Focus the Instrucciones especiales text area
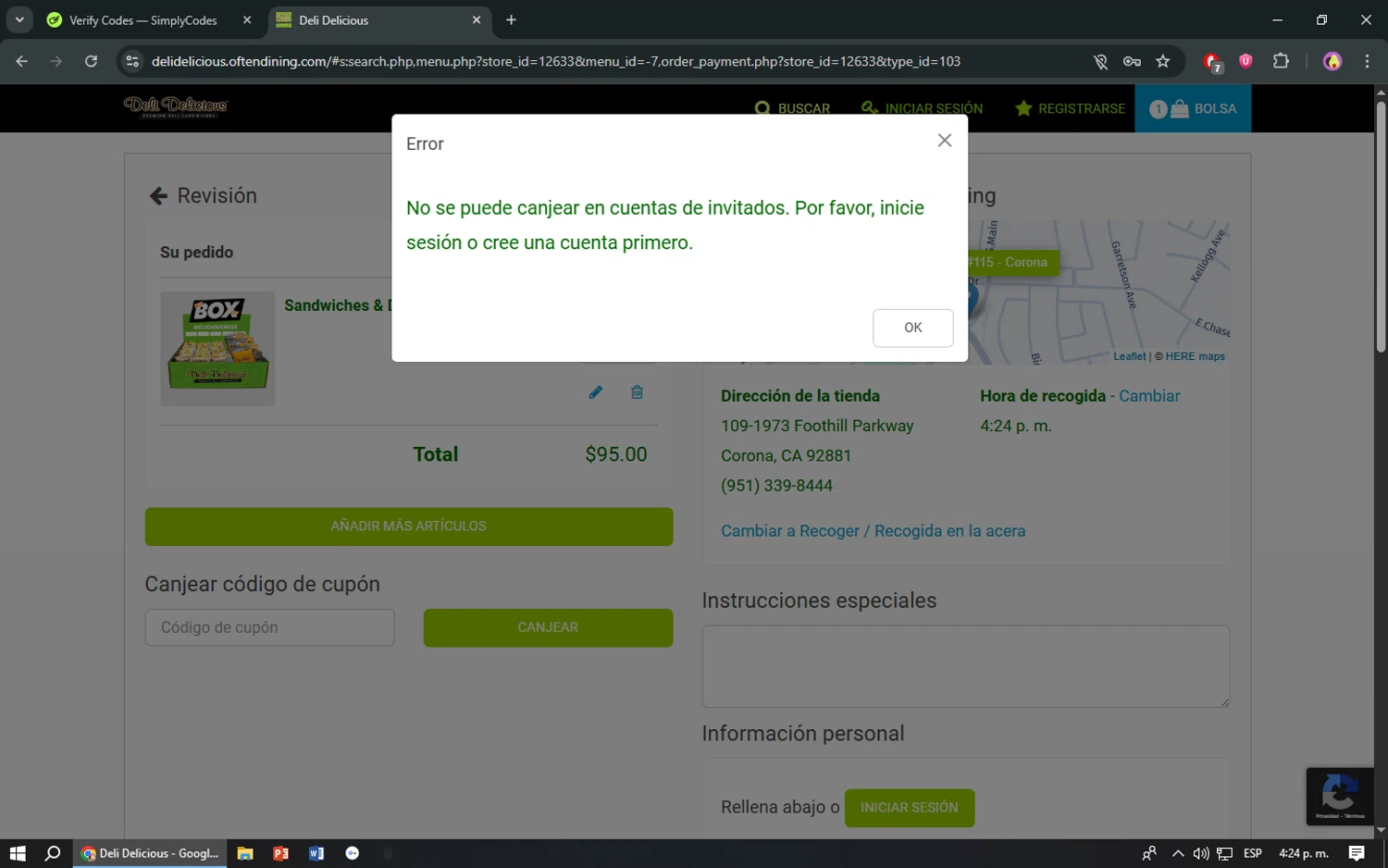The height and width of the screenshot is (868, 1388). 966,666
